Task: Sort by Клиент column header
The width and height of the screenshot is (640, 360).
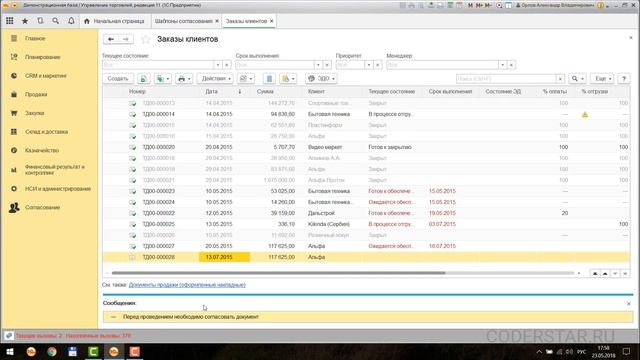Action: tap(316, 91)
